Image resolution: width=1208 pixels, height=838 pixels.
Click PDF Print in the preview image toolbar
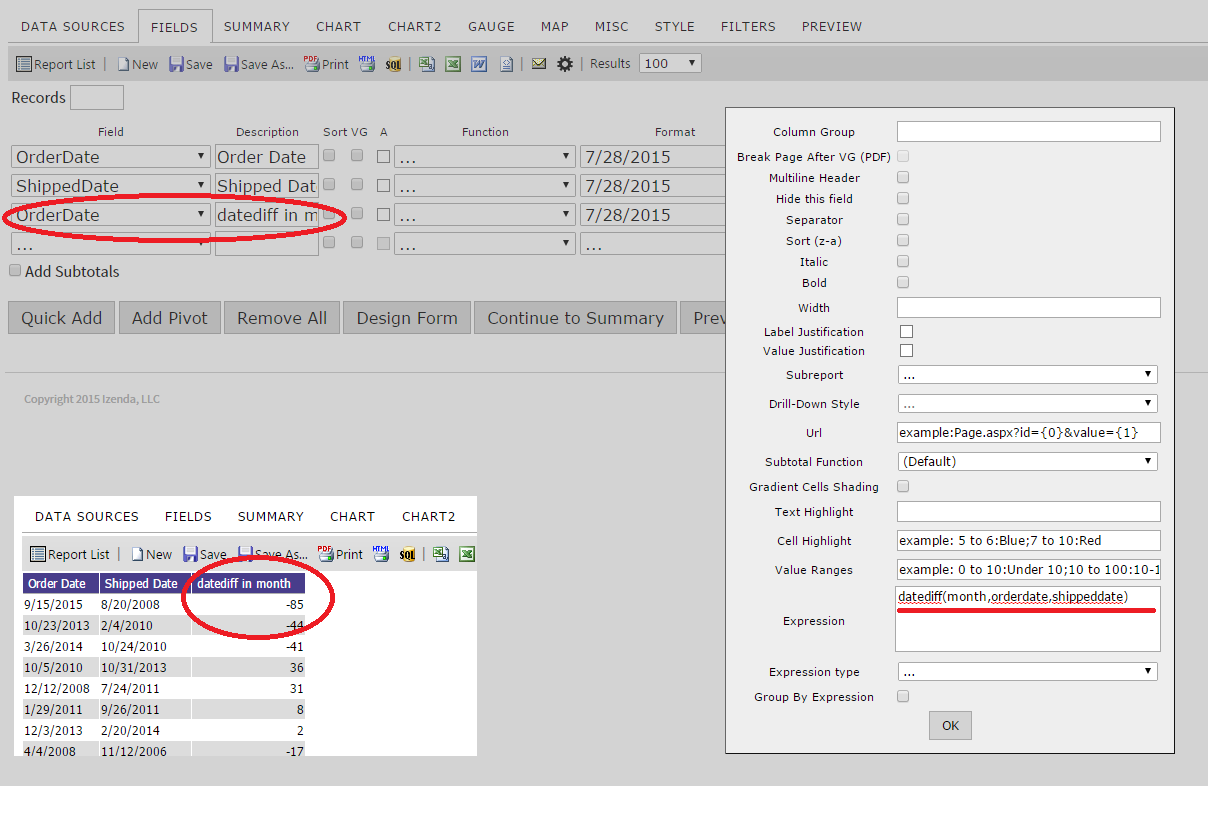(340, 554)
